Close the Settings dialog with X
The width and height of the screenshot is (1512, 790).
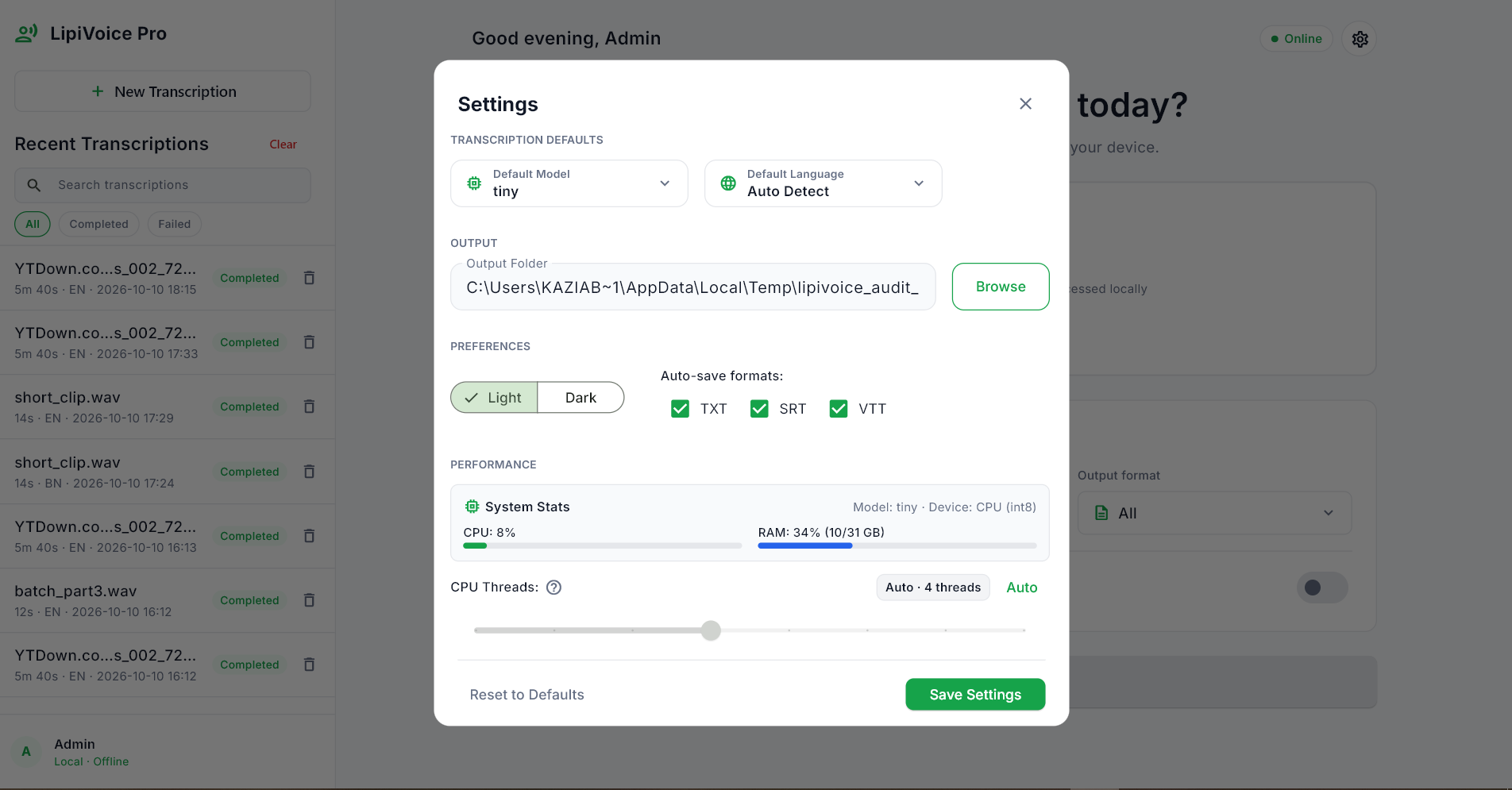(1025, 104)
